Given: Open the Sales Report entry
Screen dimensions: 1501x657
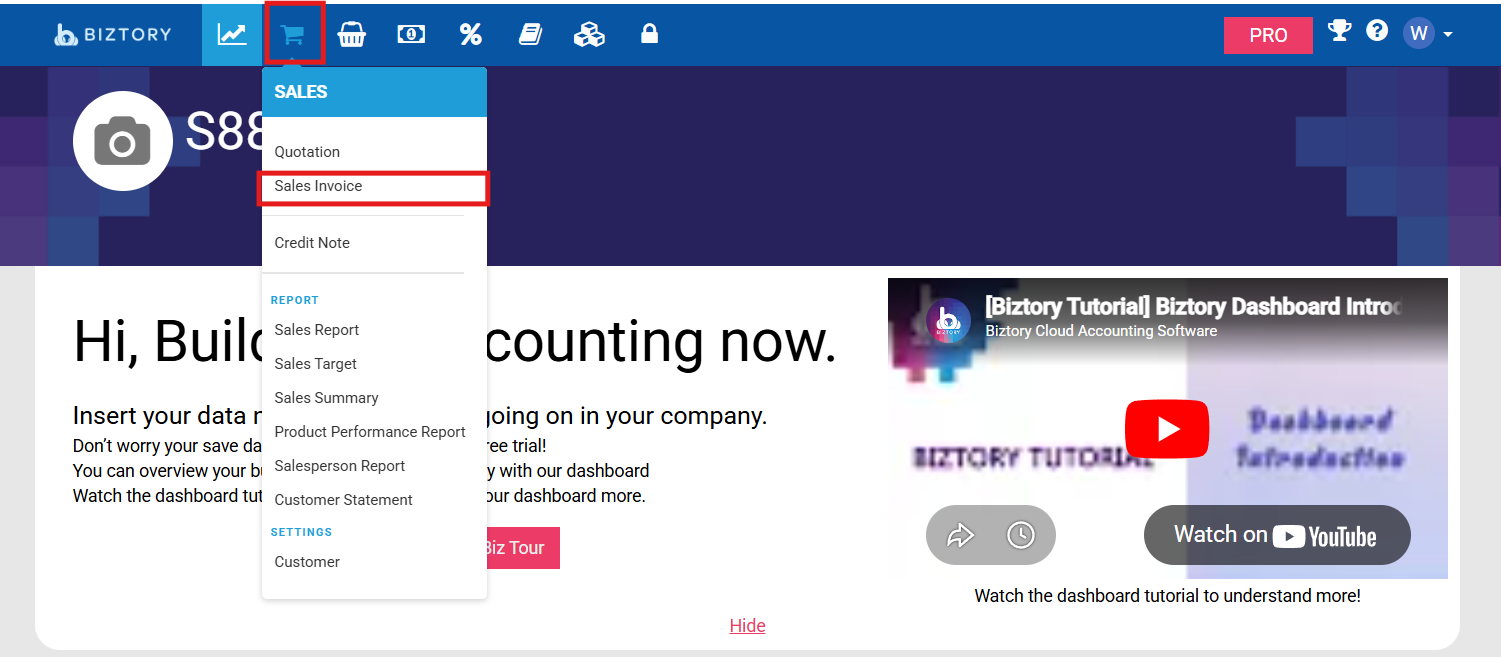Looking at the screenshot, I should coord(316,330).
